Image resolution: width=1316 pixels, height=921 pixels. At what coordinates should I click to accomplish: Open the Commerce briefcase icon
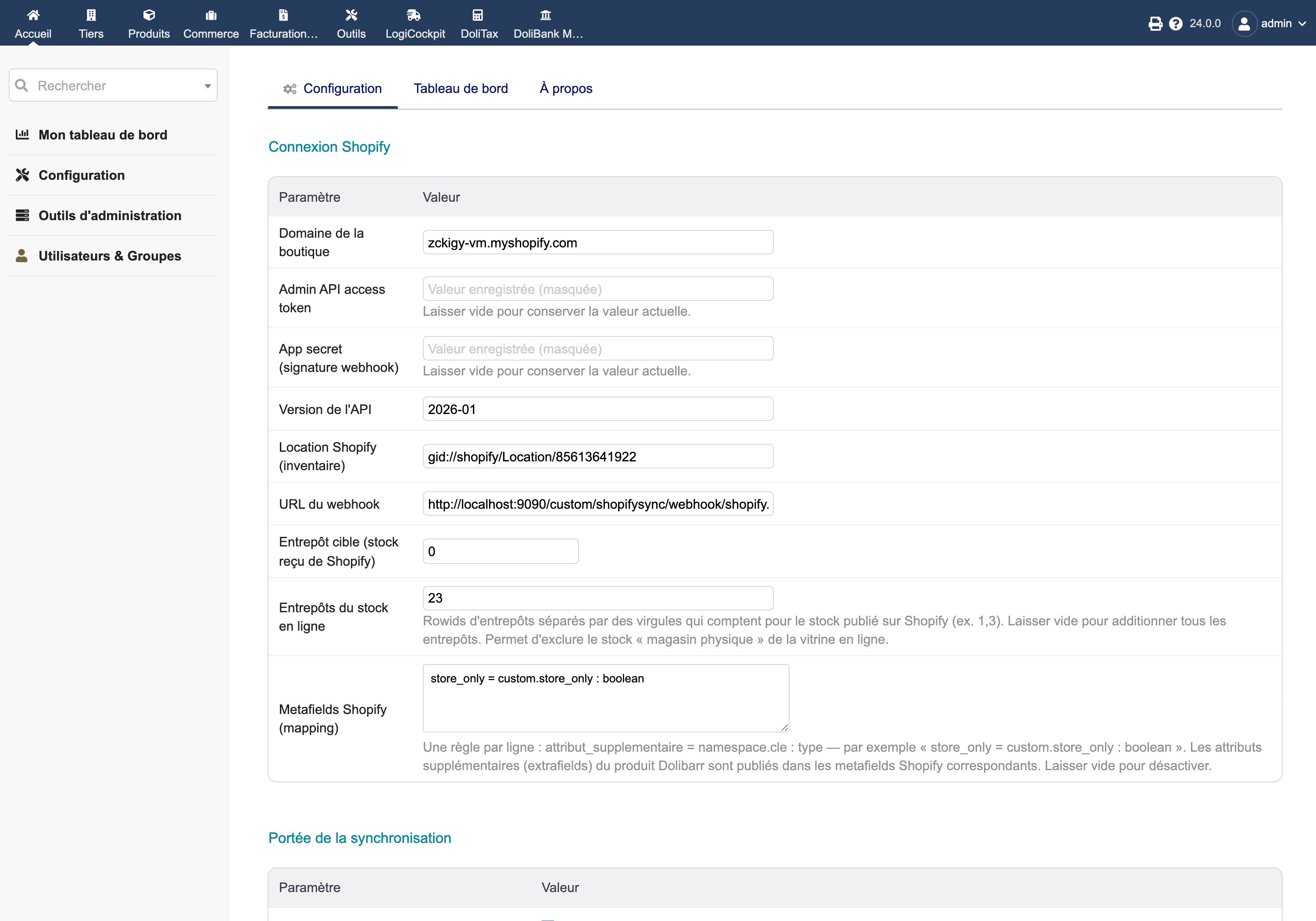click(x=211, y=15)
